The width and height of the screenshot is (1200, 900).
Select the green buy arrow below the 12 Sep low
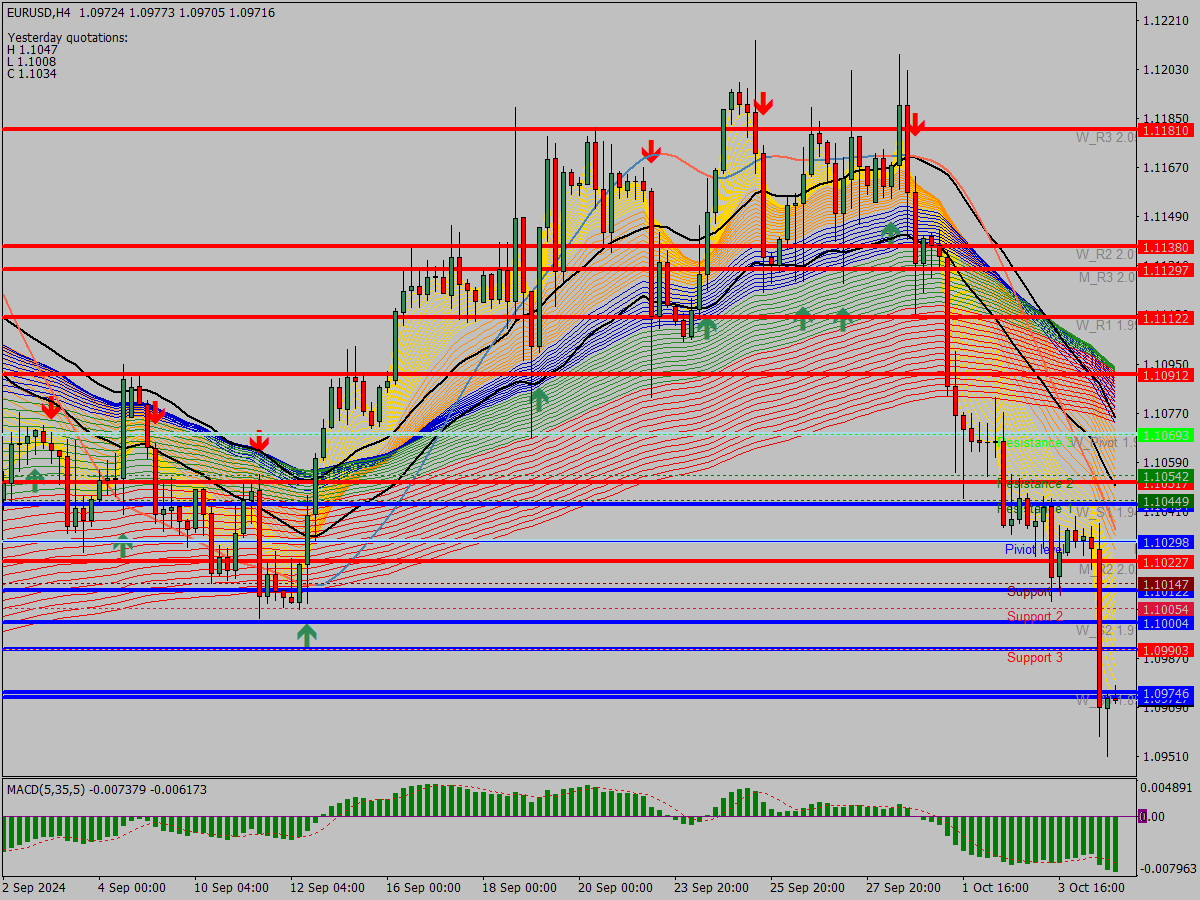[x=307, y=633]
